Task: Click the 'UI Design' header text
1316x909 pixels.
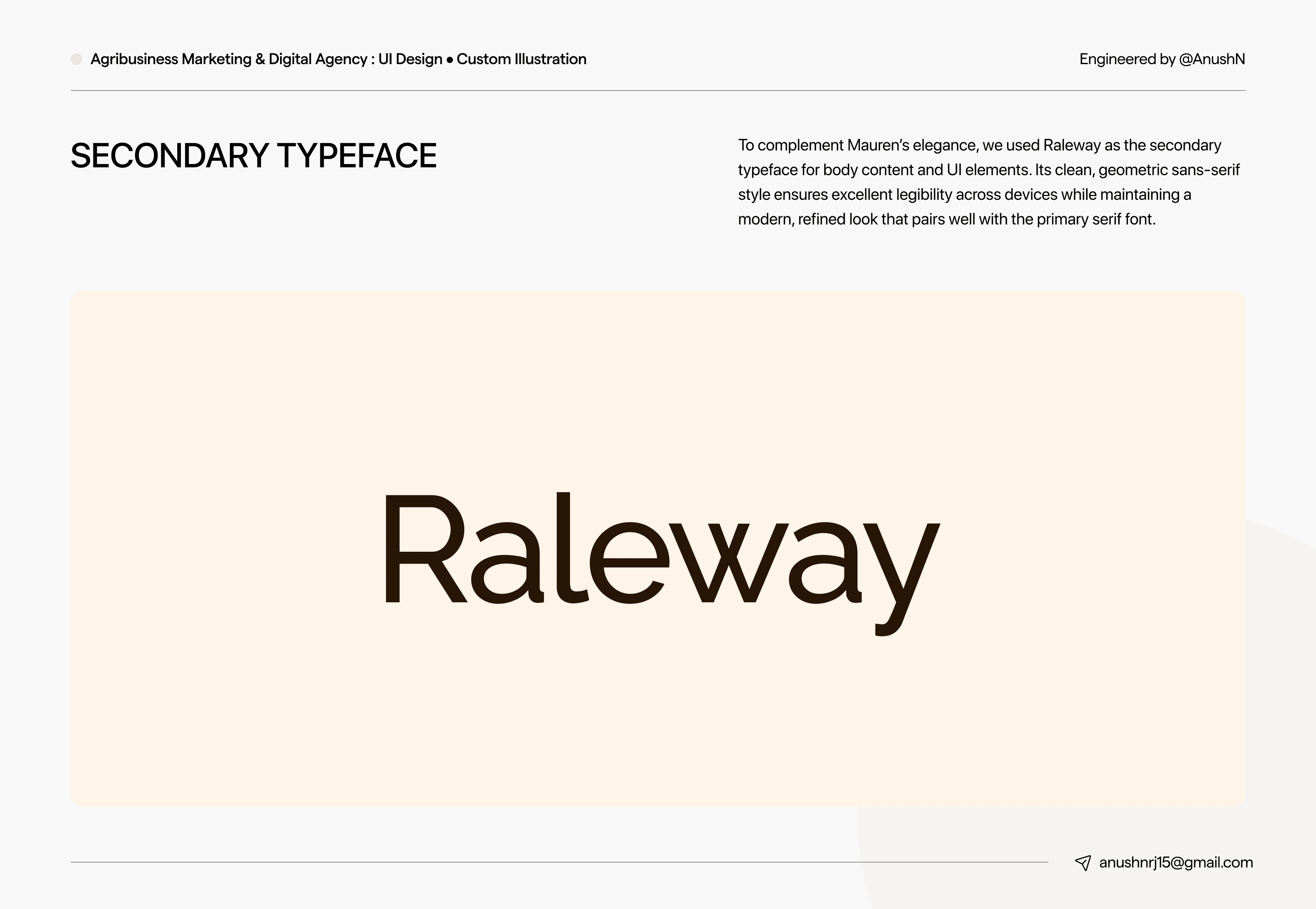Action: click(410, 59)
